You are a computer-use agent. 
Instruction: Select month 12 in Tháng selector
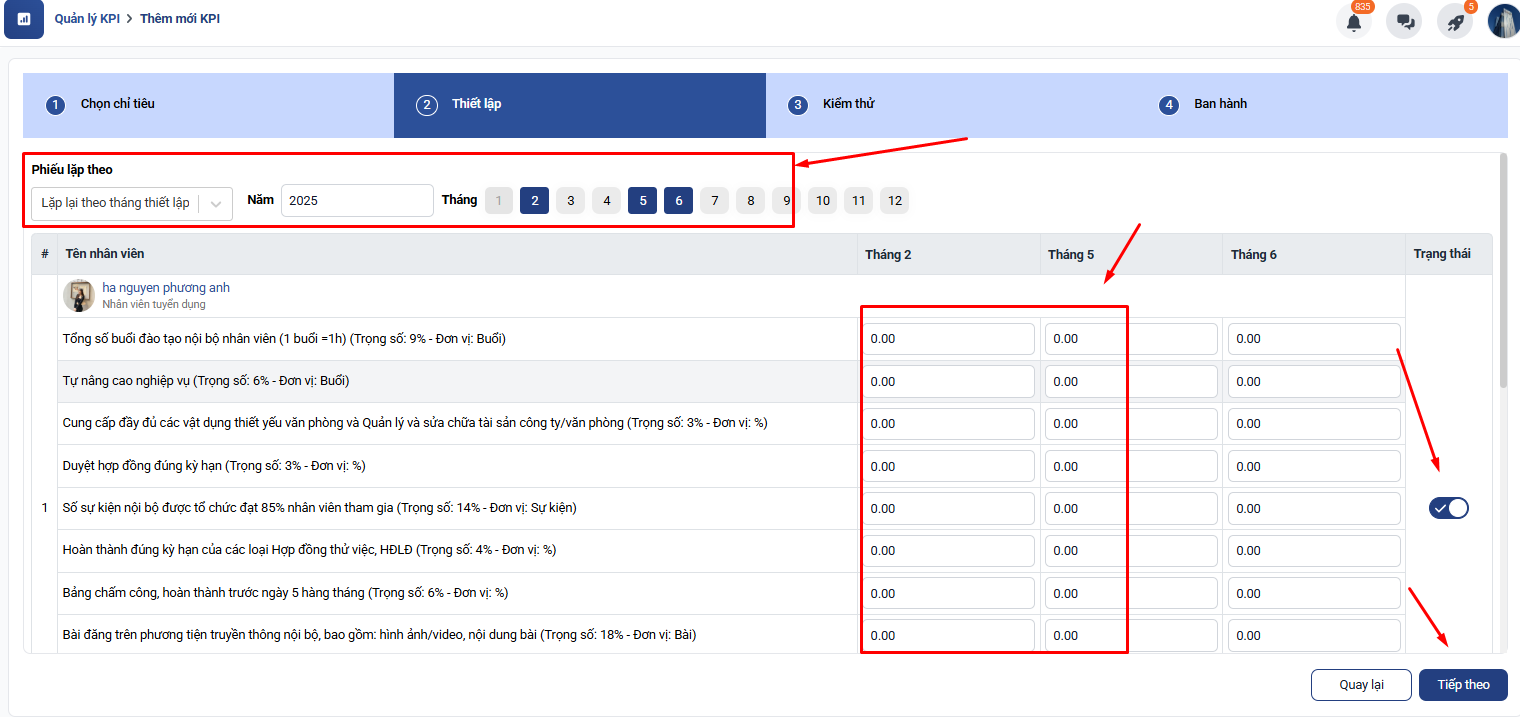tap(895, 201)
